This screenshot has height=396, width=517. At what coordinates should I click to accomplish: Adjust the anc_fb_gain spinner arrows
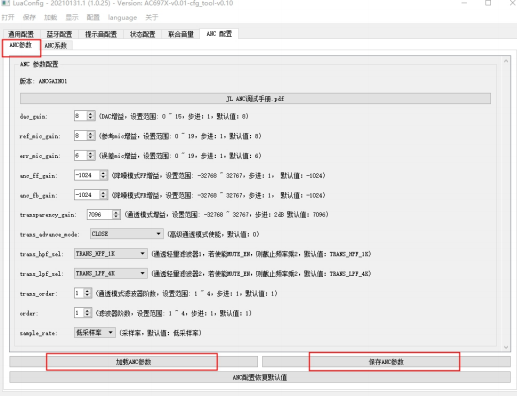point(103,195)
